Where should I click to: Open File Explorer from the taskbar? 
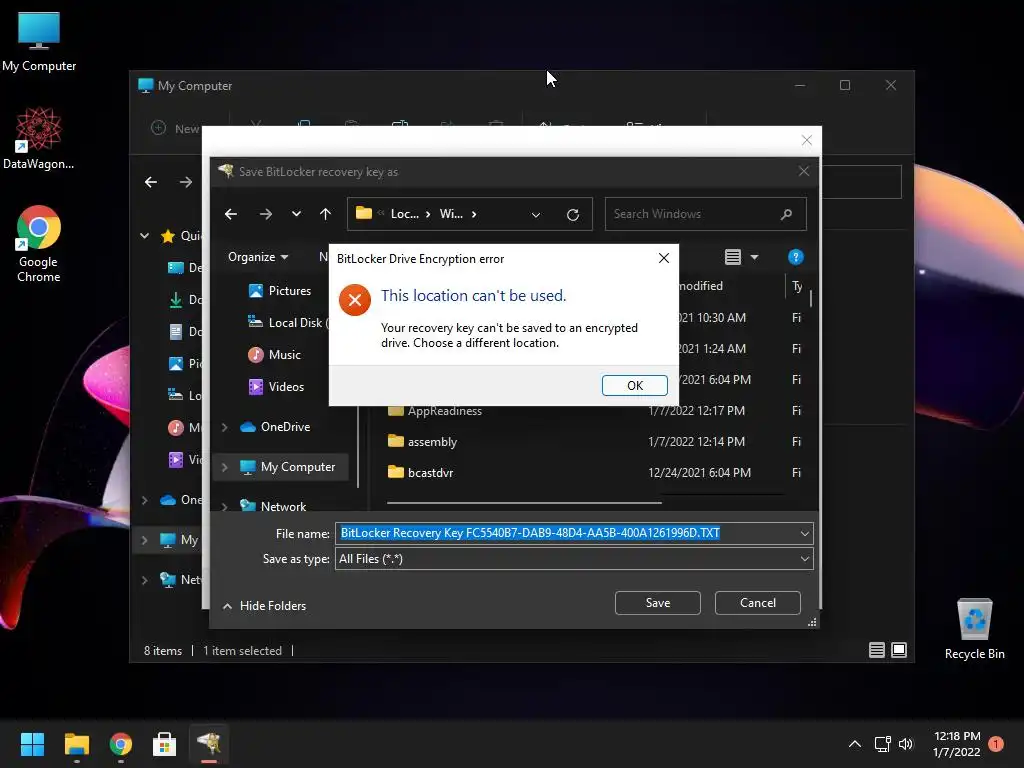coord(76,744)
